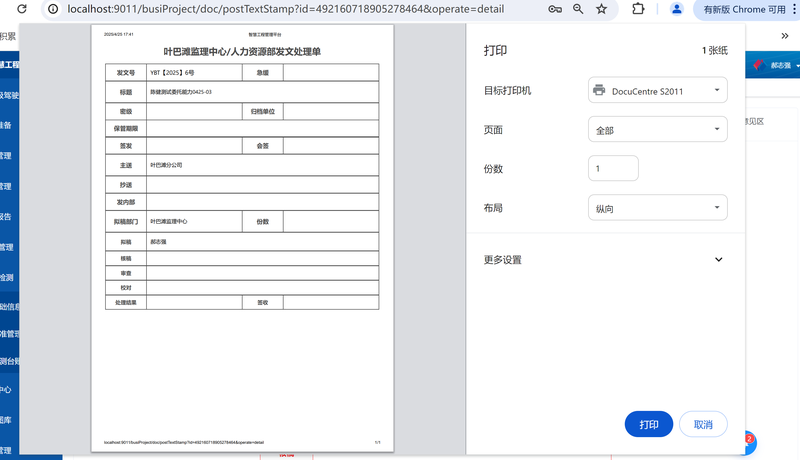Click the browser address bar URL
This screenshot has width=800, height=460.
[300, 9]
